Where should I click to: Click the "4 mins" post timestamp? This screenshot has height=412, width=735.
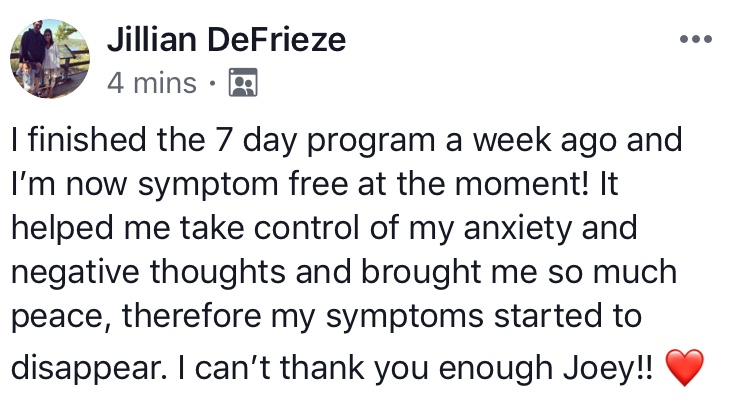click(x=151, y=83)
